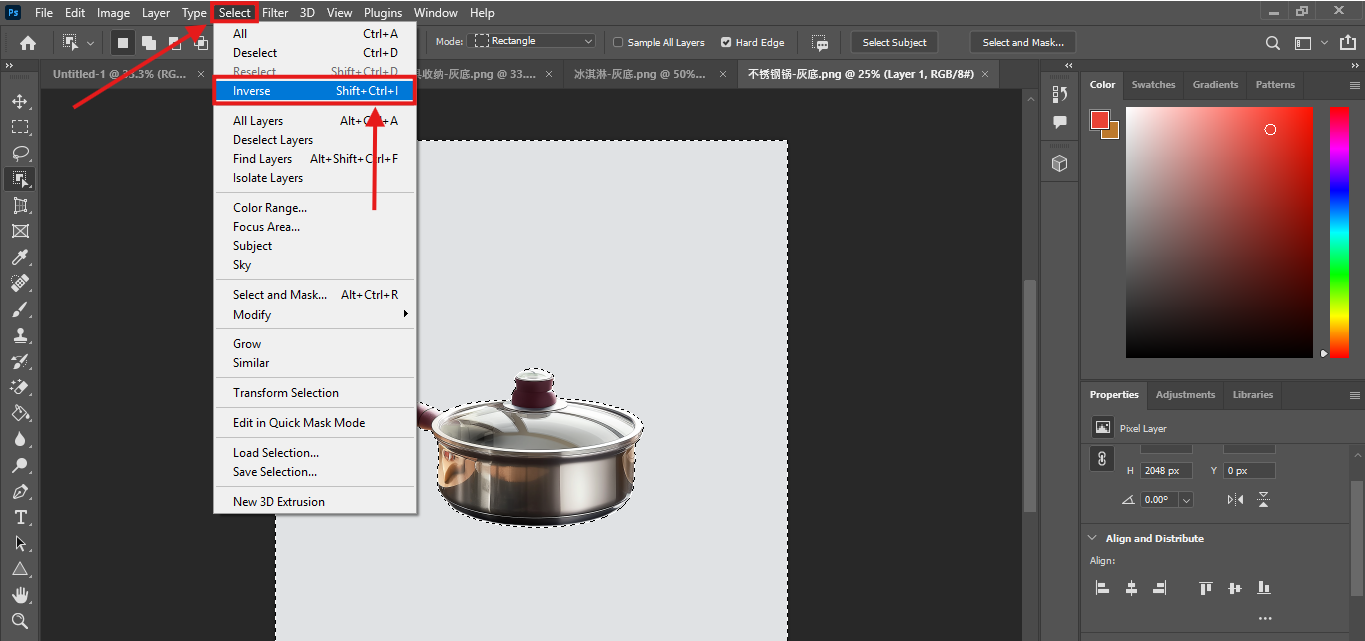Expand the Modify submenu
Screen dimensions: 1365x641
tap(315, 314)
